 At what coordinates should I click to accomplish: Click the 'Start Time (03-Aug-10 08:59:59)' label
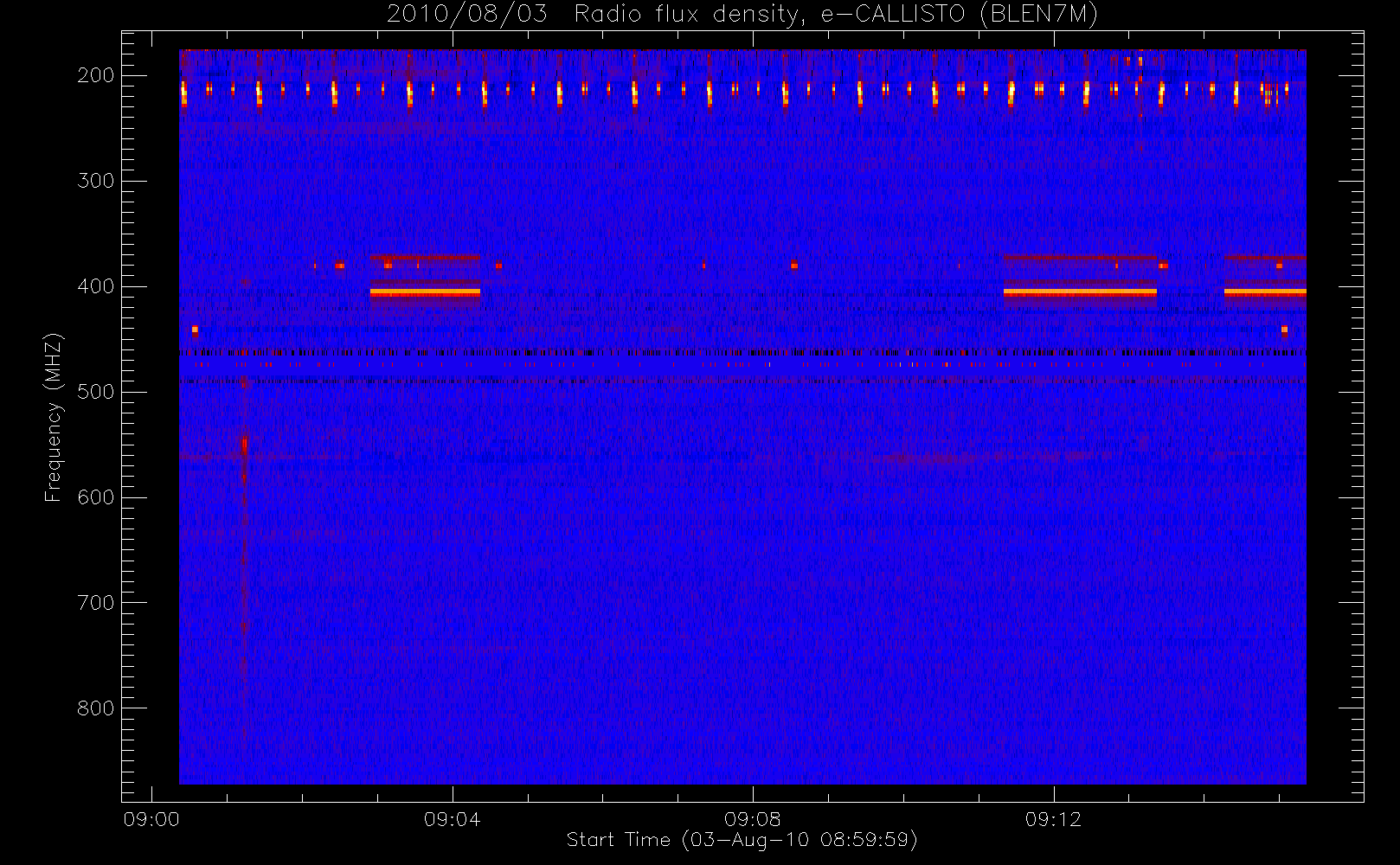coord(742,840)
